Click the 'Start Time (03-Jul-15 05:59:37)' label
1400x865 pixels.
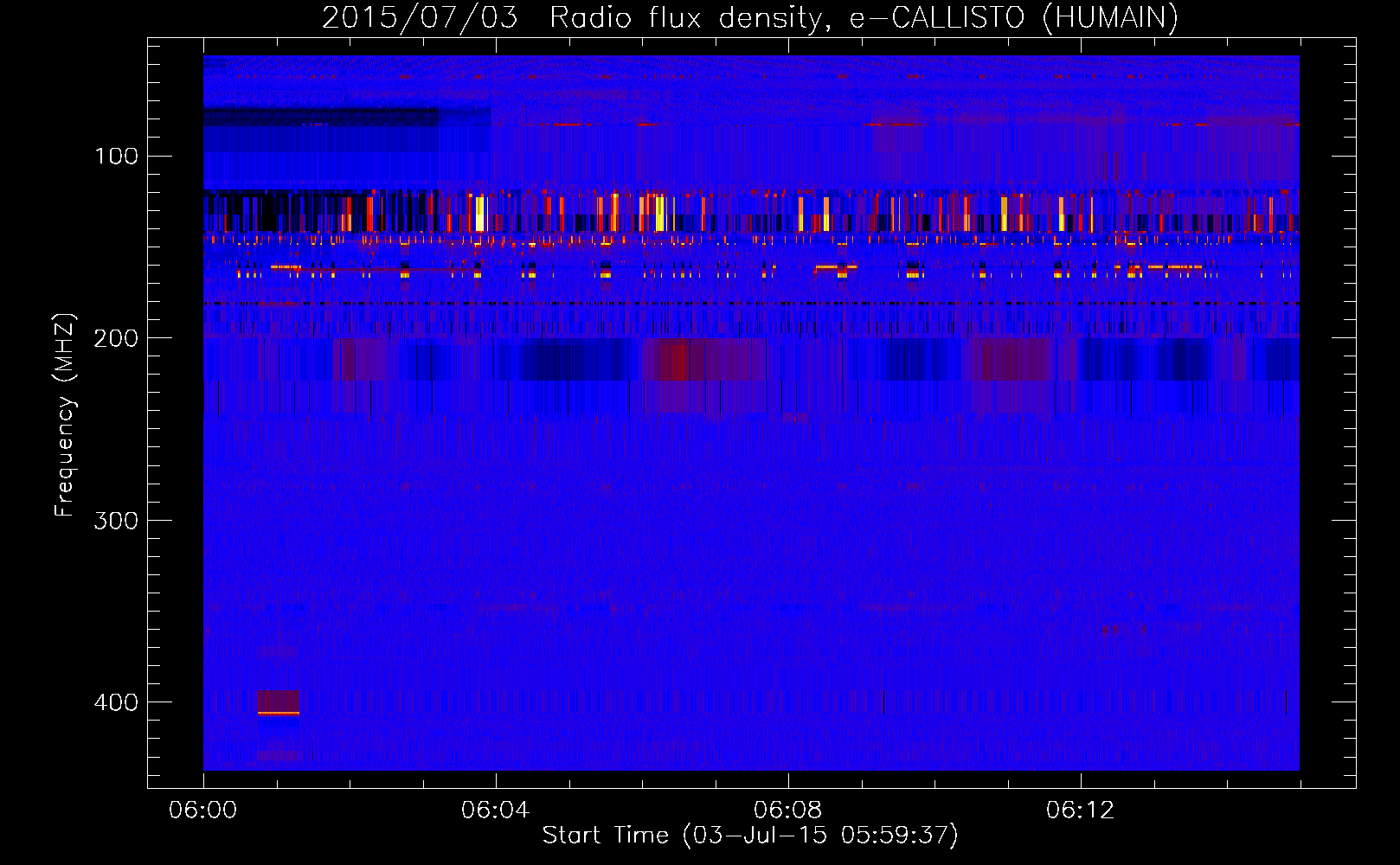coord(750,836)
